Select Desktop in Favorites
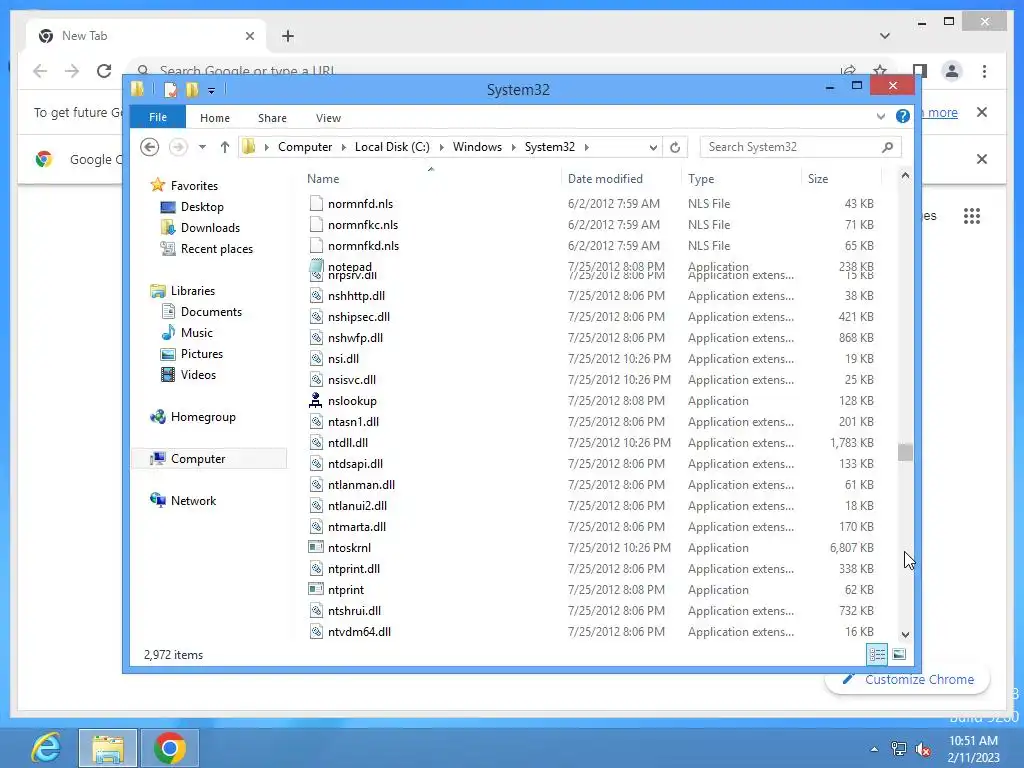The height and width of the screenshot is (768, 1024). click(x=202, y=207)
